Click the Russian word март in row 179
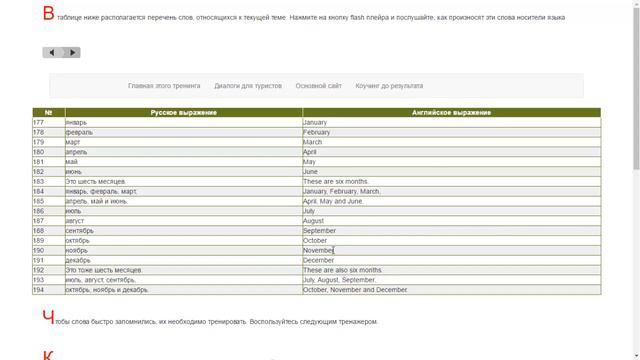Screen dimensions: 640x360 73,142
